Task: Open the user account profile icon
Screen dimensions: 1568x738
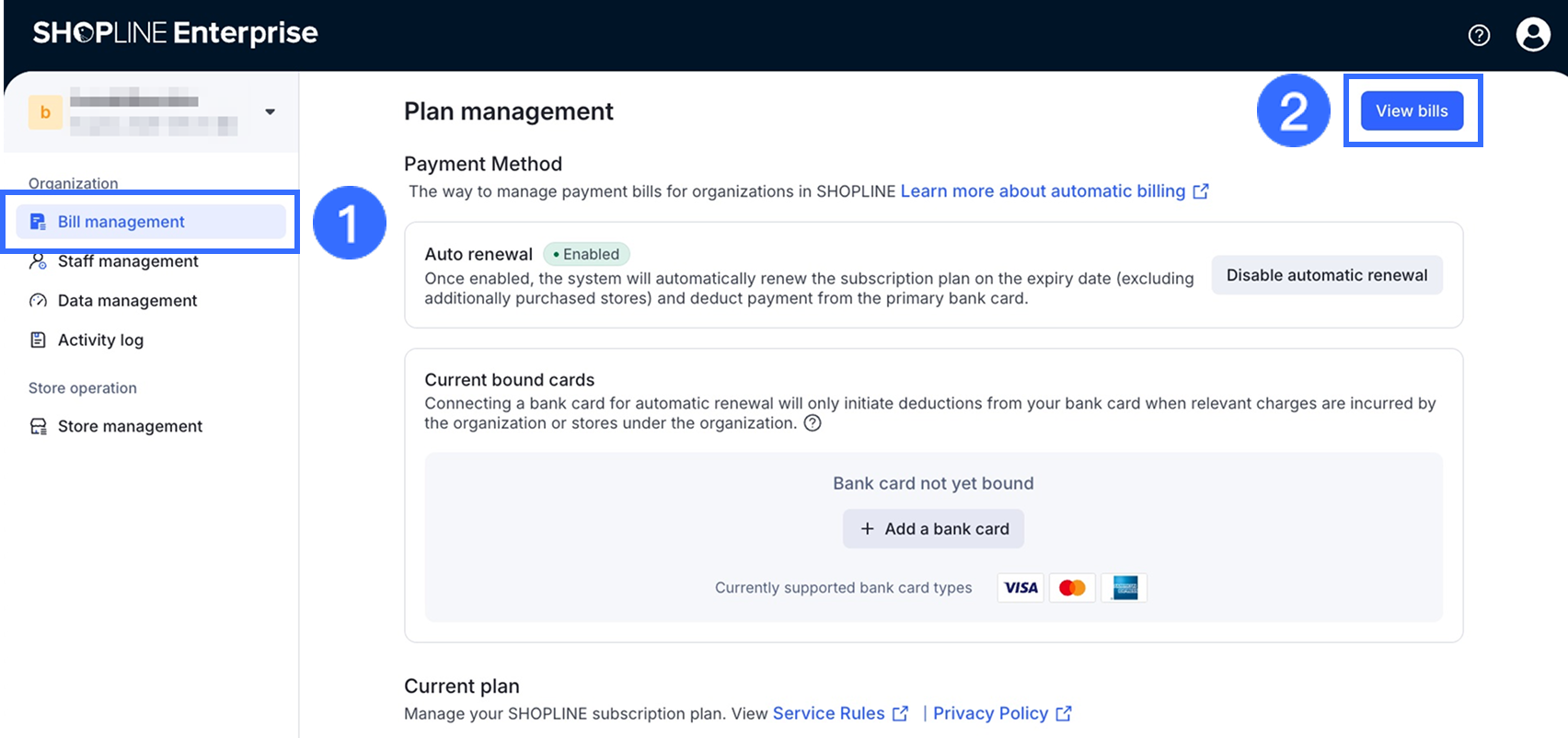Action: tap(1533, 35)
